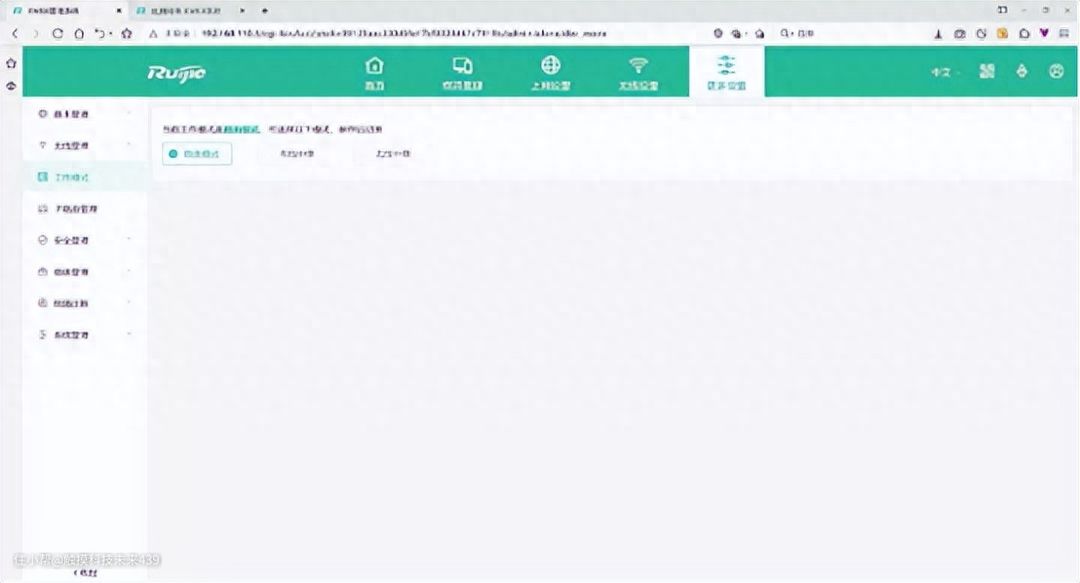
Task: Click the browser reload button
Action: click(x=57, y=33)
